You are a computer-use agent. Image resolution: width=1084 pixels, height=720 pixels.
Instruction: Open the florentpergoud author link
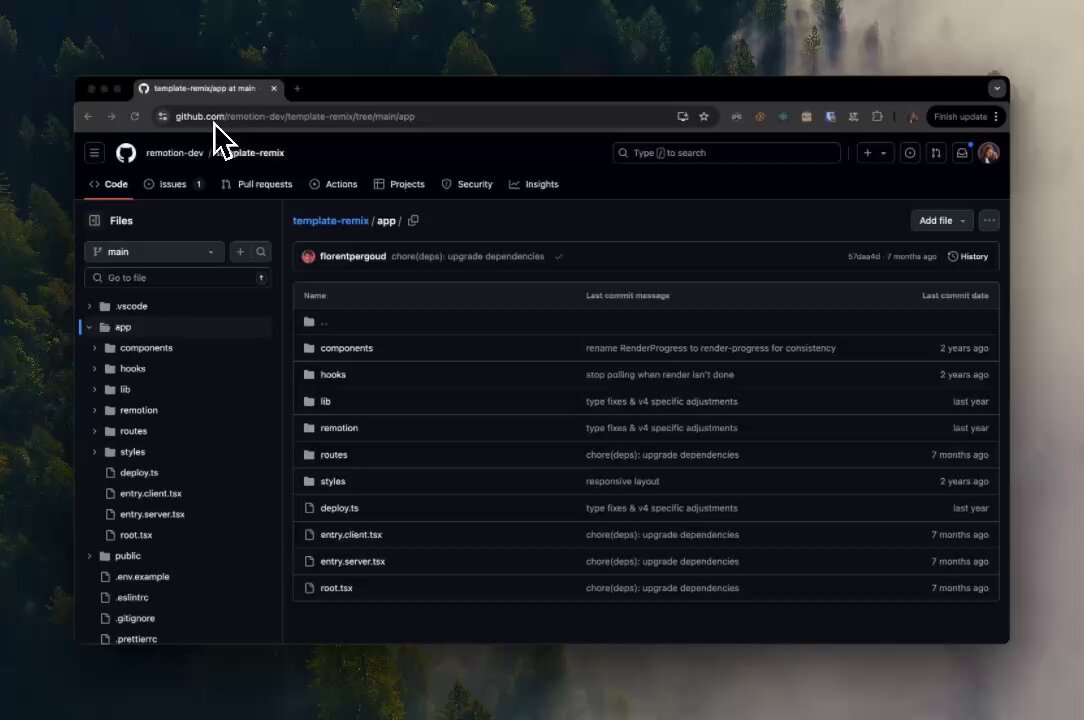point(353,257)
